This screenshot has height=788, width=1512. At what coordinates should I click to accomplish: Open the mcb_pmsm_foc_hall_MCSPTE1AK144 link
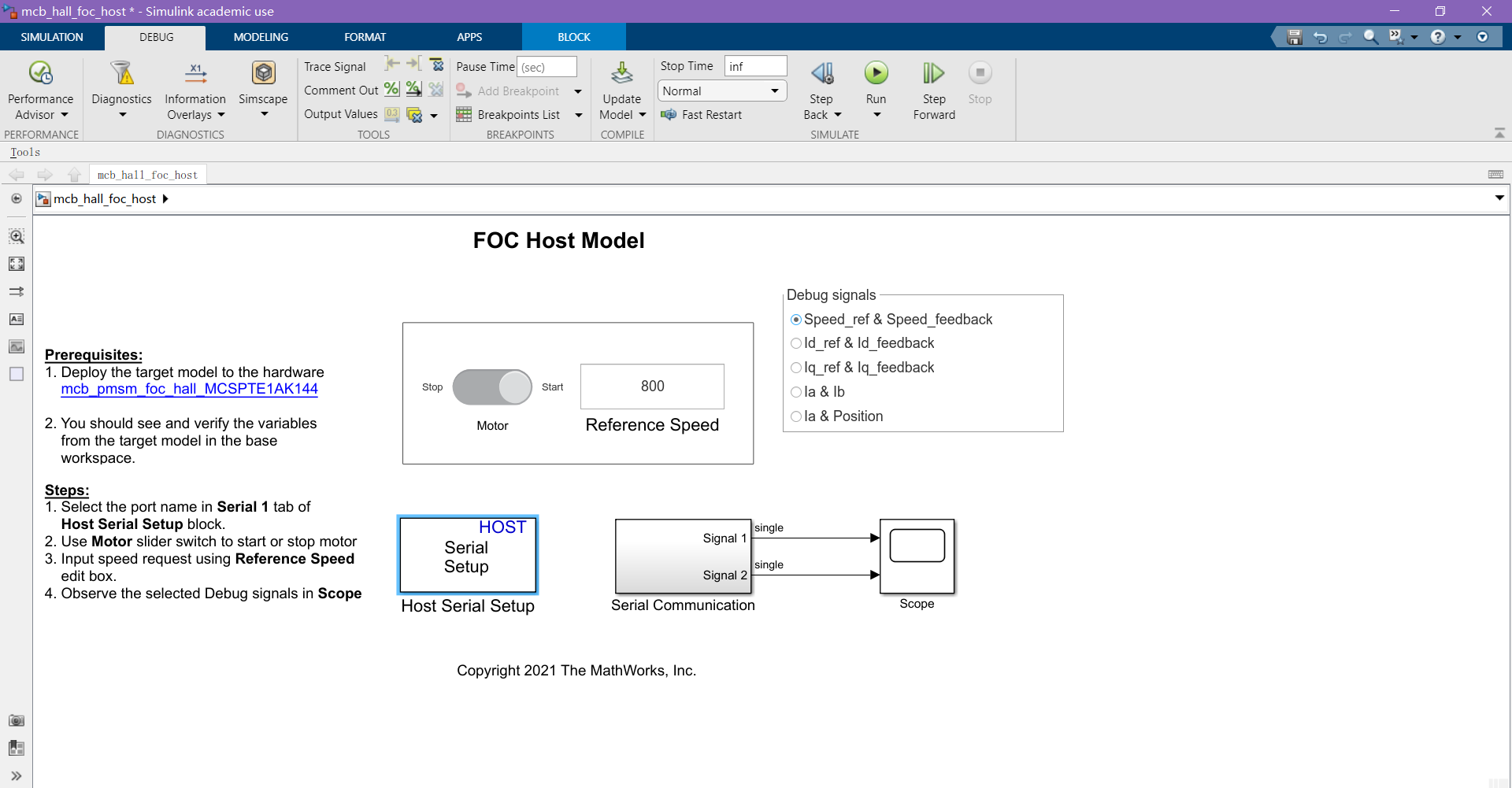tap(190, 389)
